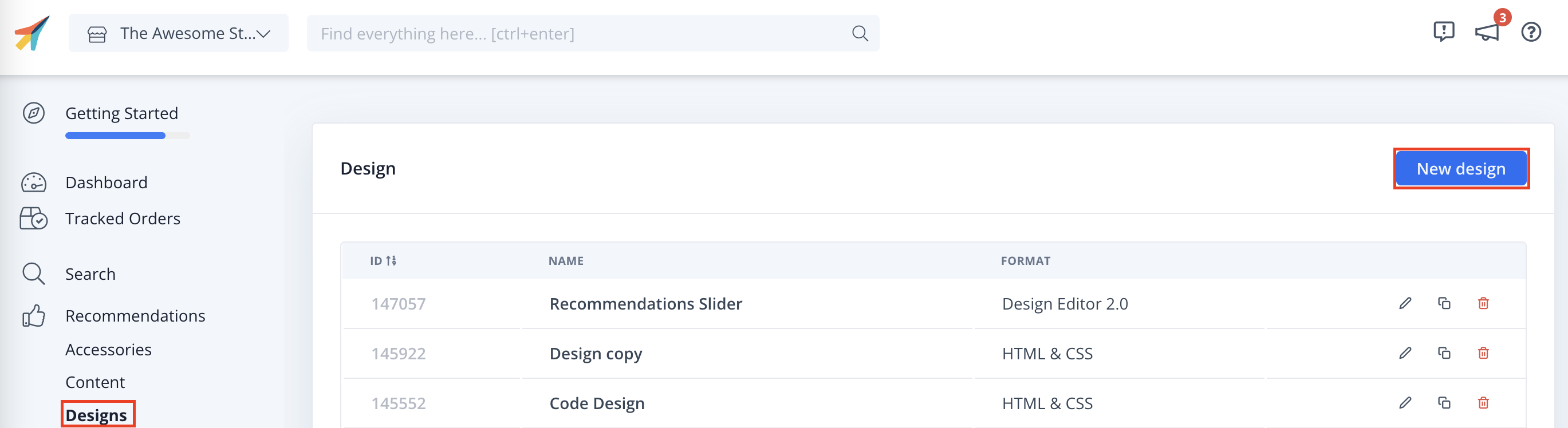Delete the Recommendations Slider design
The height and width of the screenshot is (428, 1568).
click(x=1483, y=303)
